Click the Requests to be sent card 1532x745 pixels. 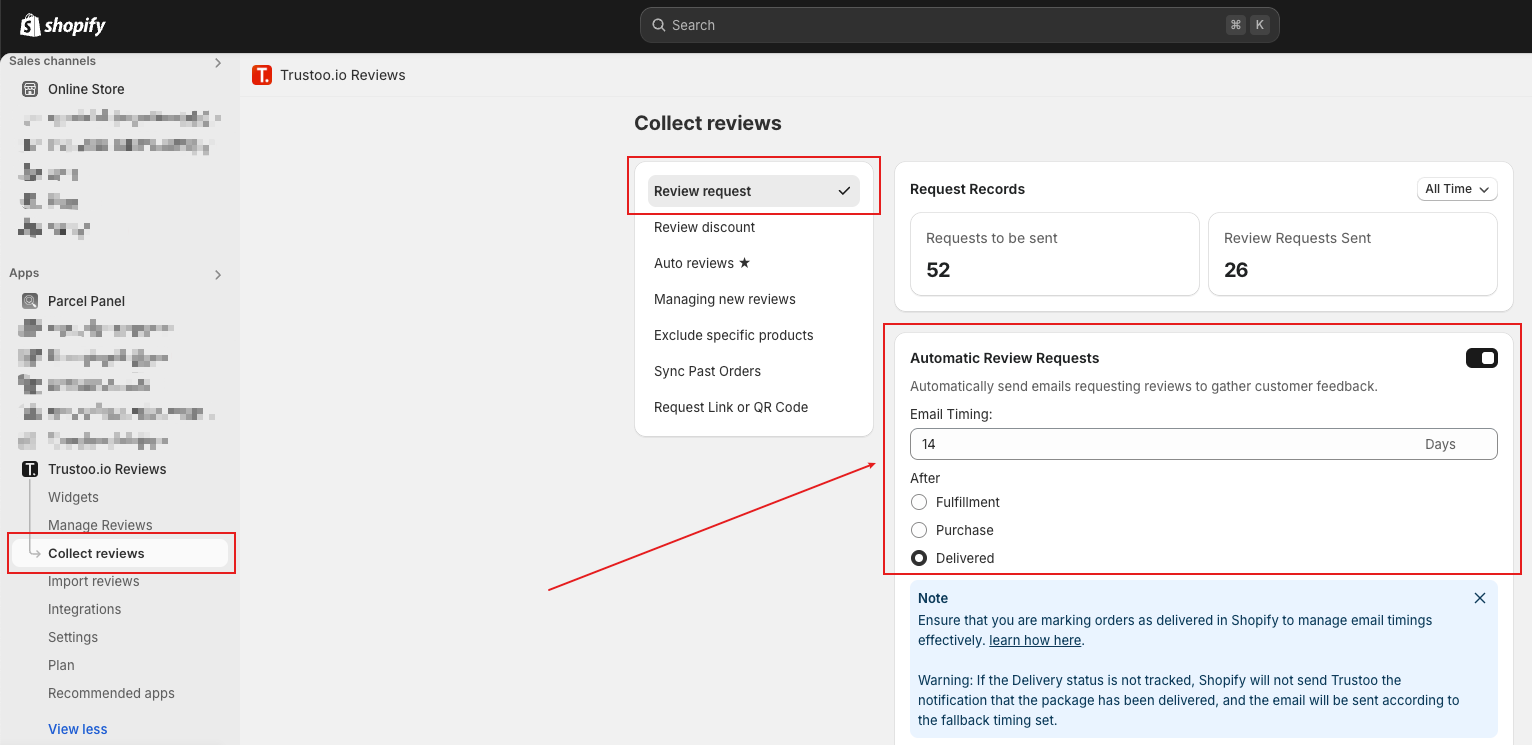pos(1054,254)
